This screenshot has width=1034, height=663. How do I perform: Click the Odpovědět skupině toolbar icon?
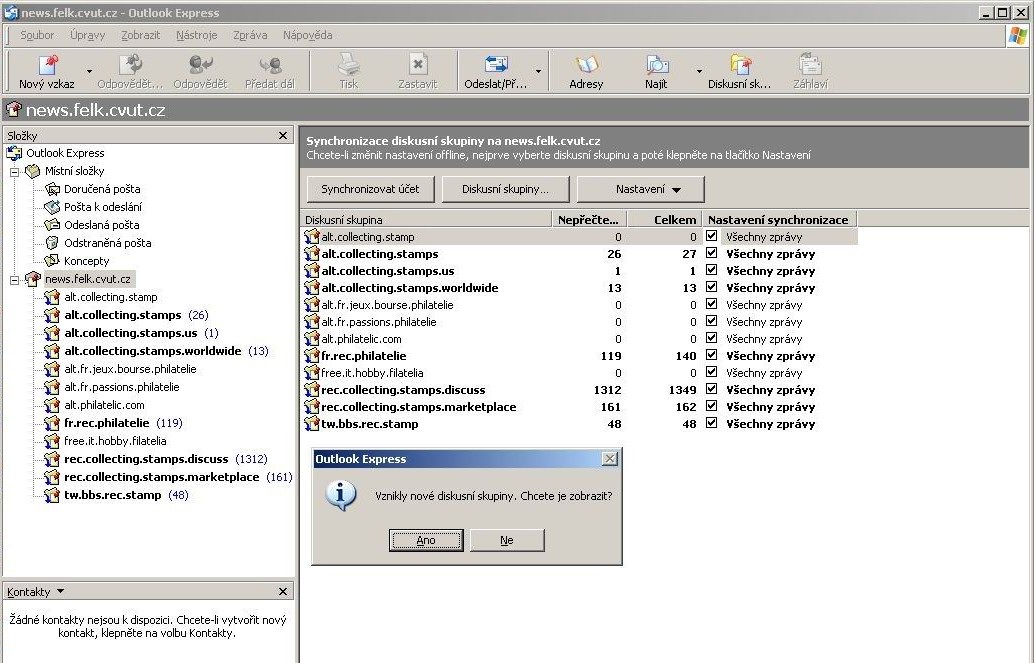(x=130, y=65)
